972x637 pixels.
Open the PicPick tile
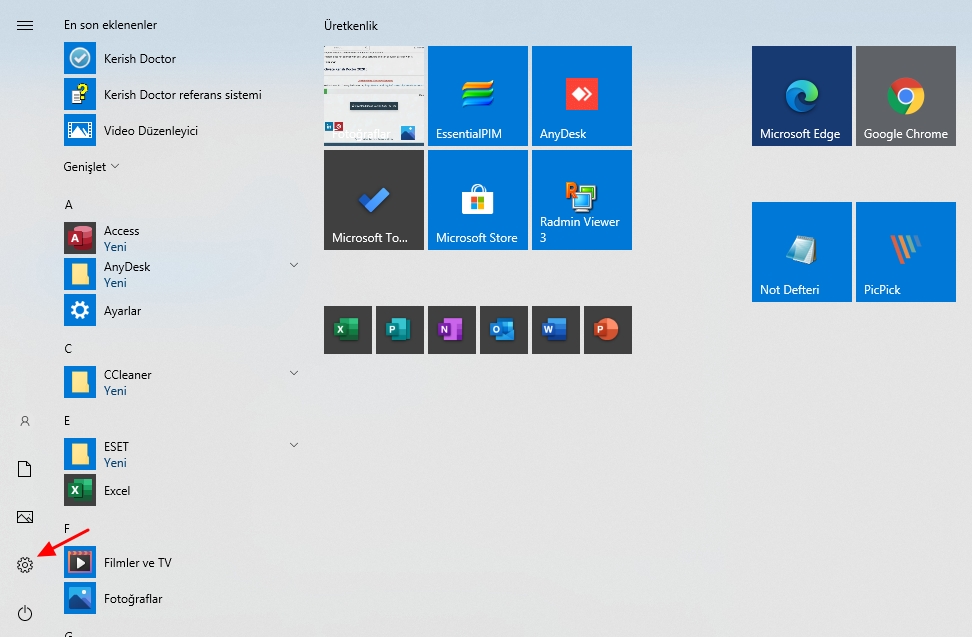click(906, 252)
